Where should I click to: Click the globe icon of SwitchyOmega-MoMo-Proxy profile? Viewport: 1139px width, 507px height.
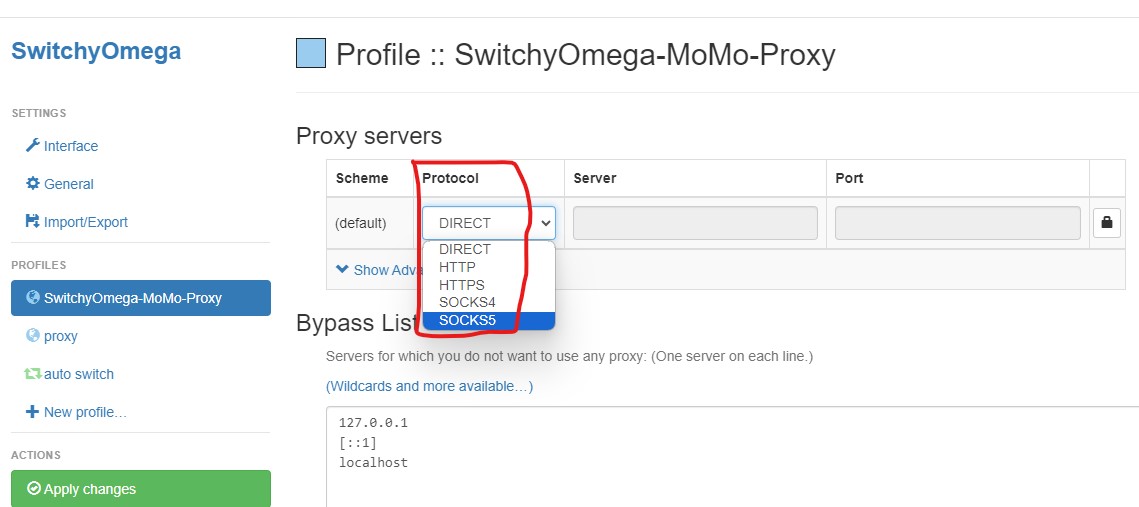coord(33,298)
